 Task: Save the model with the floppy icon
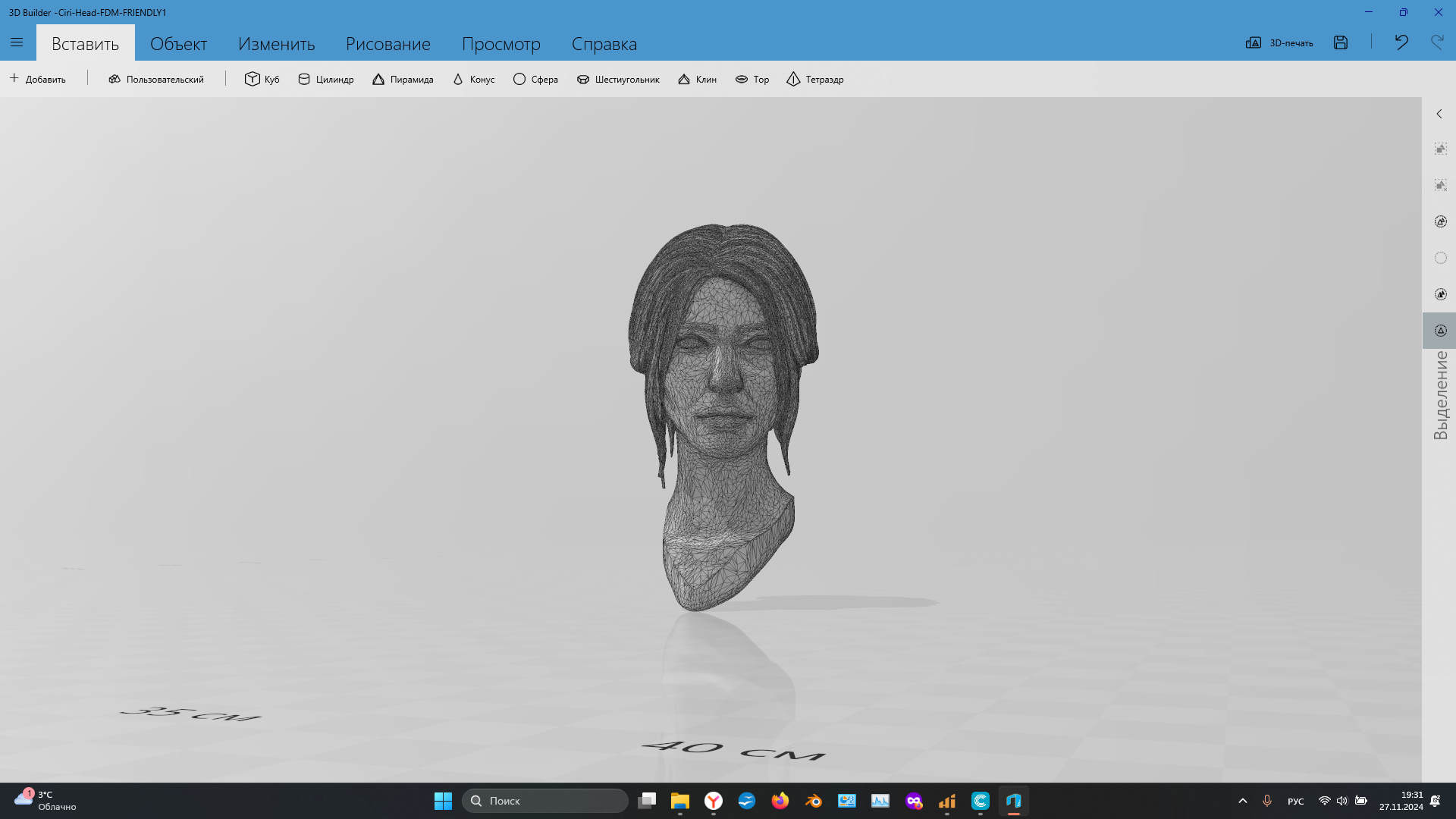pos(1341,42)
